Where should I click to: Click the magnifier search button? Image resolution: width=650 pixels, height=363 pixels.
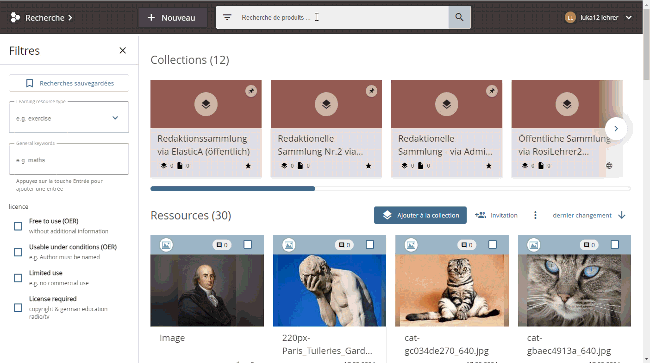pos(459,17)
